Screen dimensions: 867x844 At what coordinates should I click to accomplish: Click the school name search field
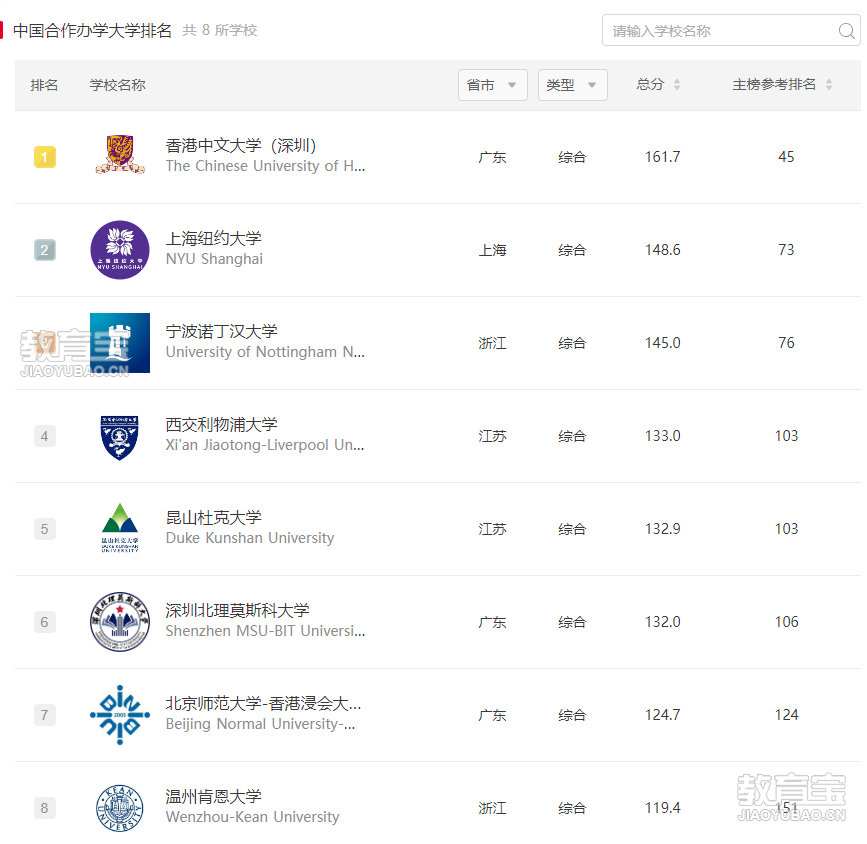pyautogui.click(x=730, y=30)
